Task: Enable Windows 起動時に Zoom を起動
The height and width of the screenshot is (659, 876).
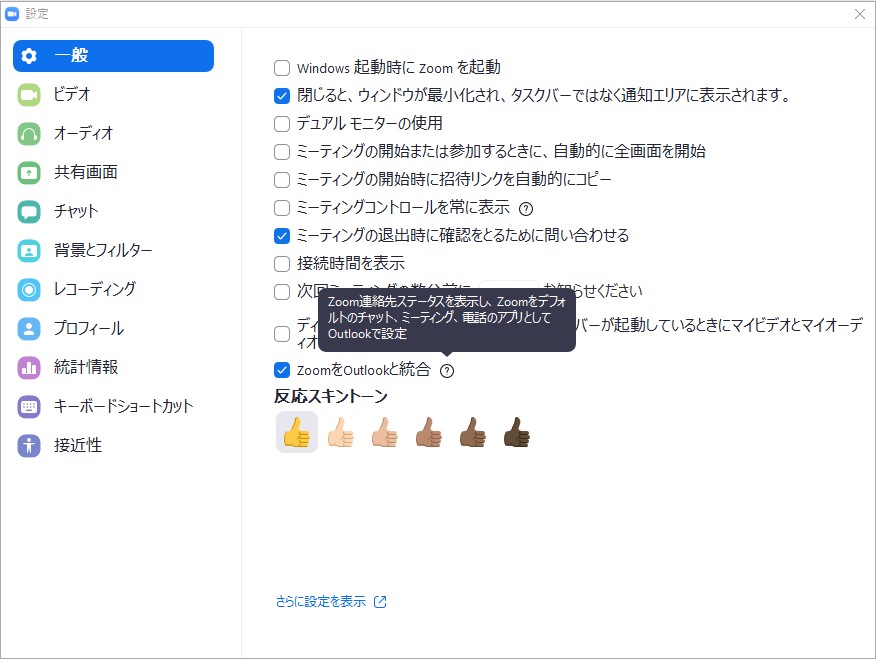Action: [x=281, y=67]
